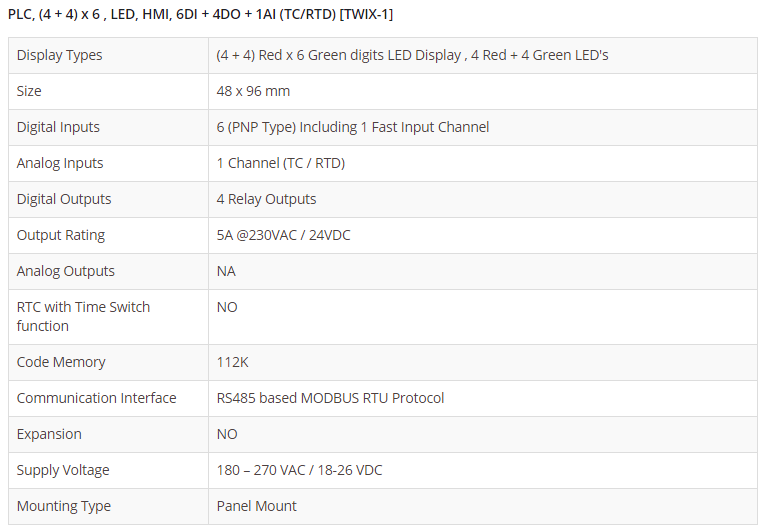Select the "48 x 96 mm" value cell
Image resolution: width=769 pixels, height=531 pixels.
pyautogui.click(x=253, y=91)
